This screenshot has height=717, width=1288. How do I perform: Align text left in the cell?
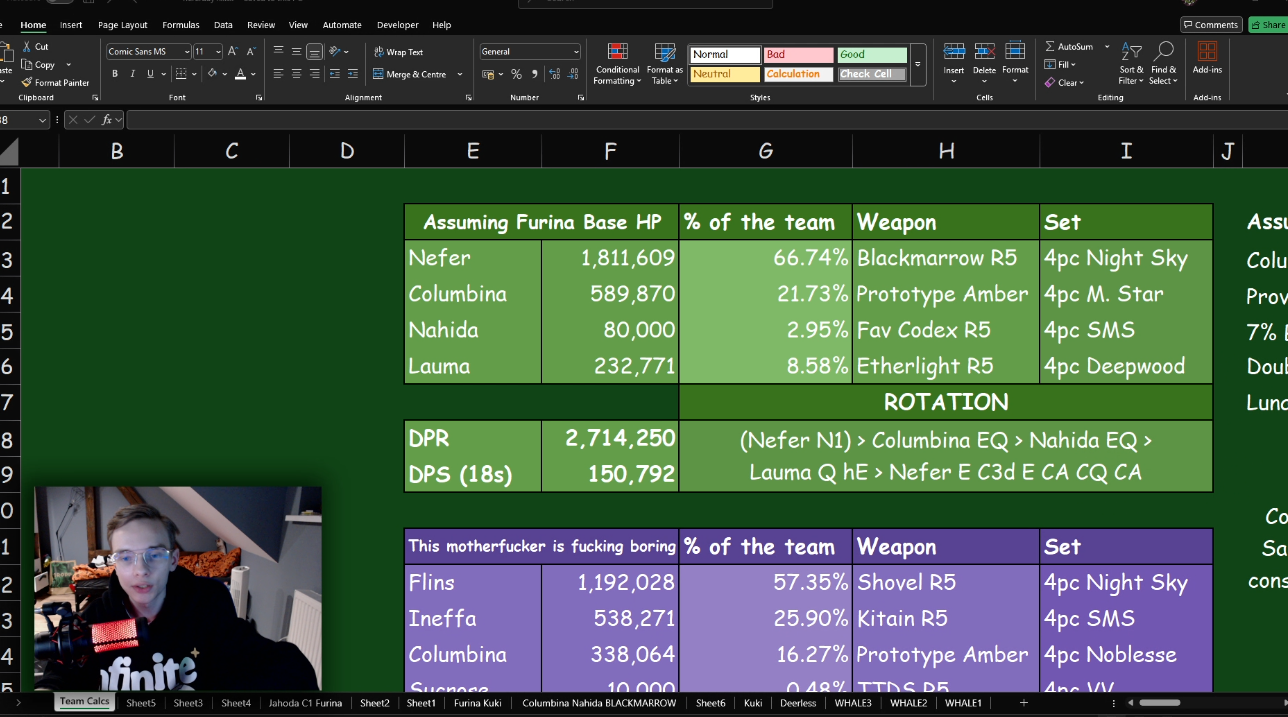[x=278, y=74]
